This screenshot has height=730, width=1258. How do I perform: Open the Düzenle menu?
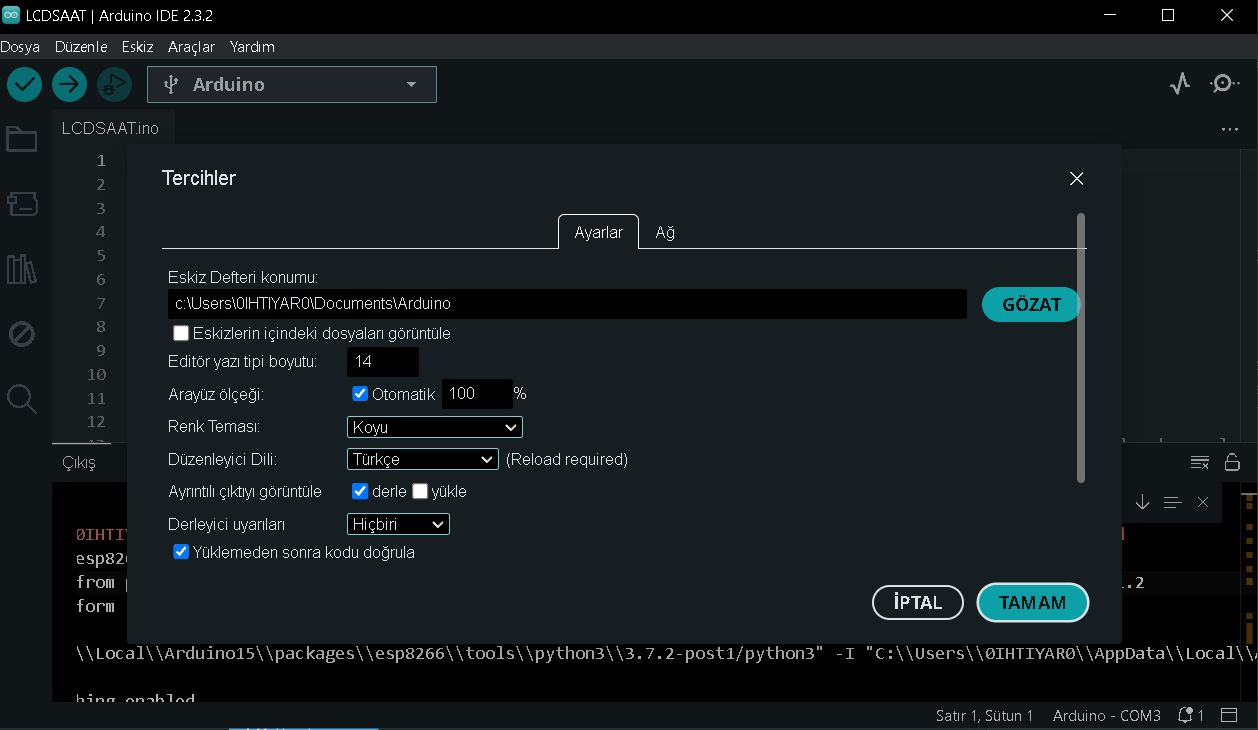[x=81, y=47]
